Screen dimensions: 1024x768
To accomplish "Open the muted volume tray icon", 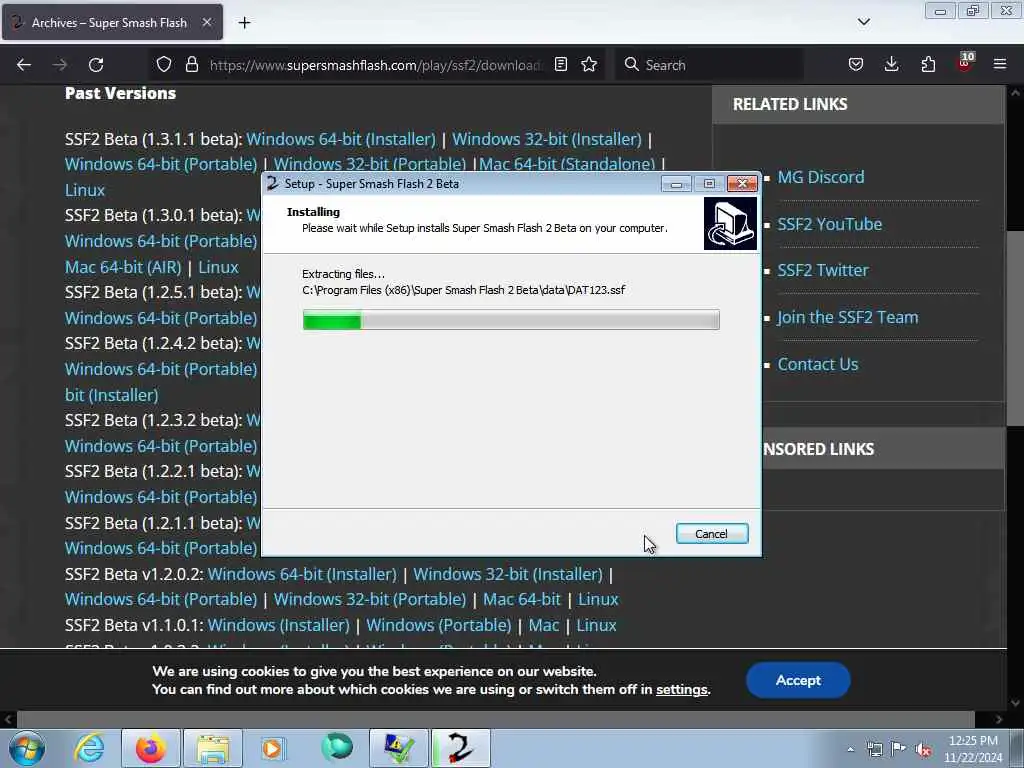I will click(x=923, y=750).
